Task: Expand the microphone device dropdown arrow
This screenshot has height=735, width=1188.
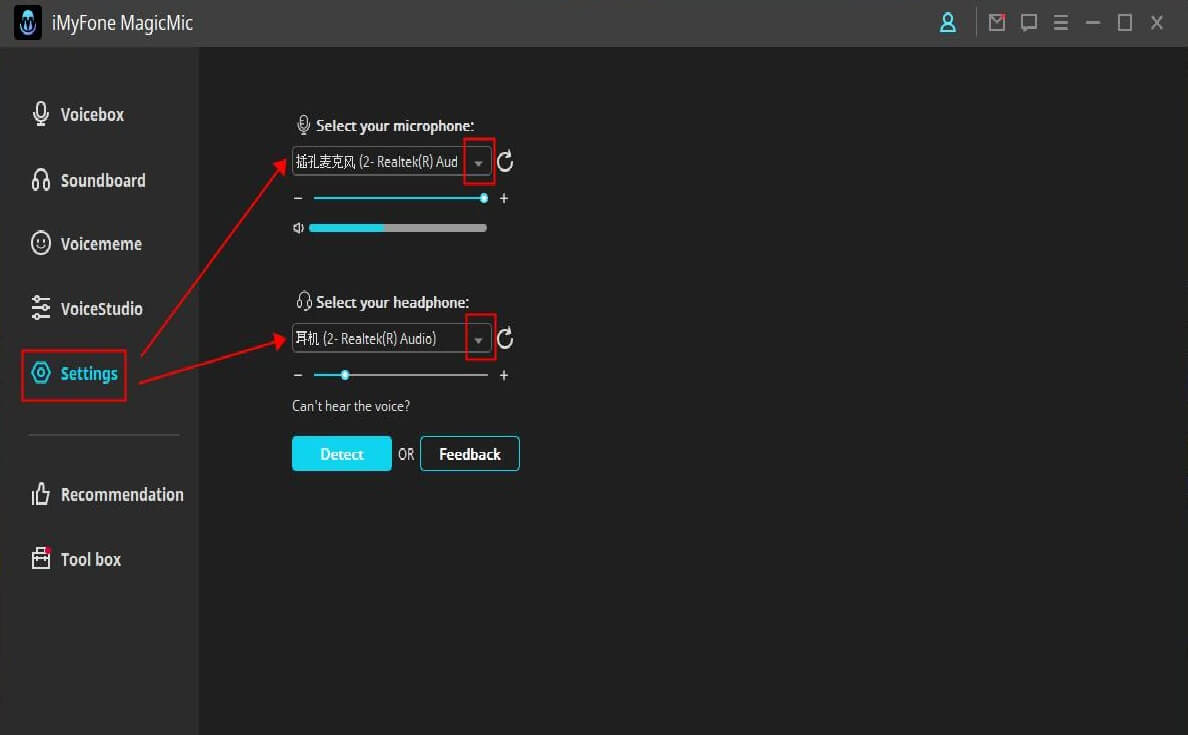Action: click(478, 162)
